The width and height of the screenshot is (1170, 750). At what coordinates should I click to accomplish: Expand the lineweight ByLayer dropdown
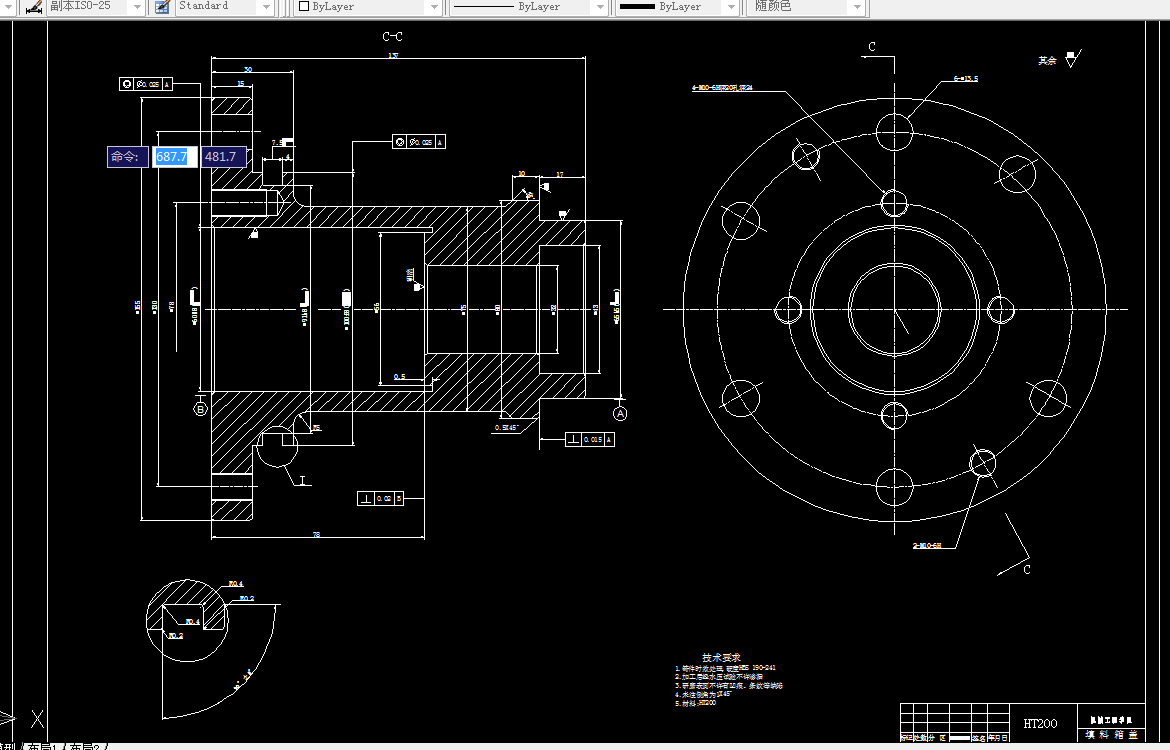pyautogui.click(x=730, y=6)
